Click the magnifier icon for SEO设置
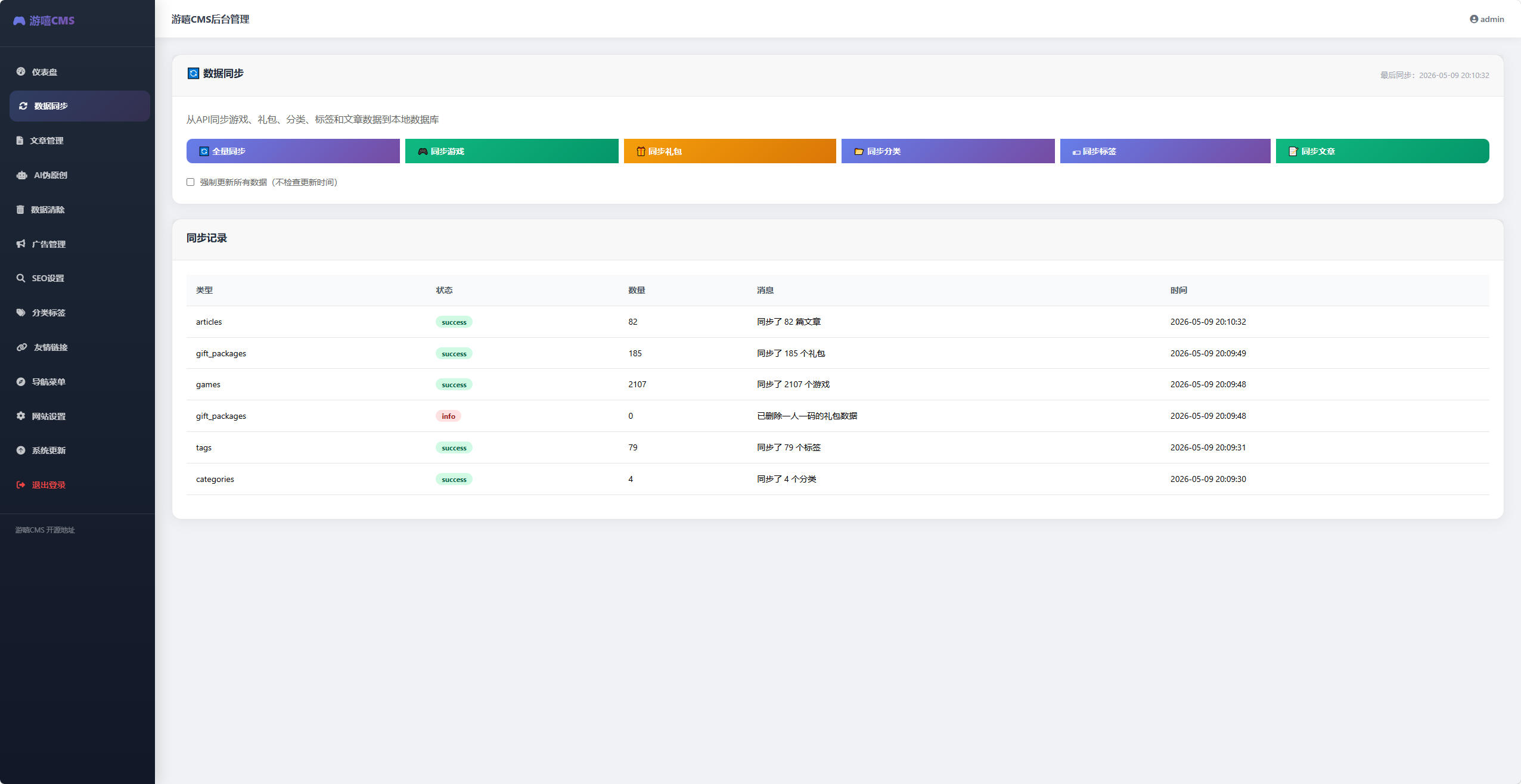The image size is (1521, 784). [x=21, y=278]
